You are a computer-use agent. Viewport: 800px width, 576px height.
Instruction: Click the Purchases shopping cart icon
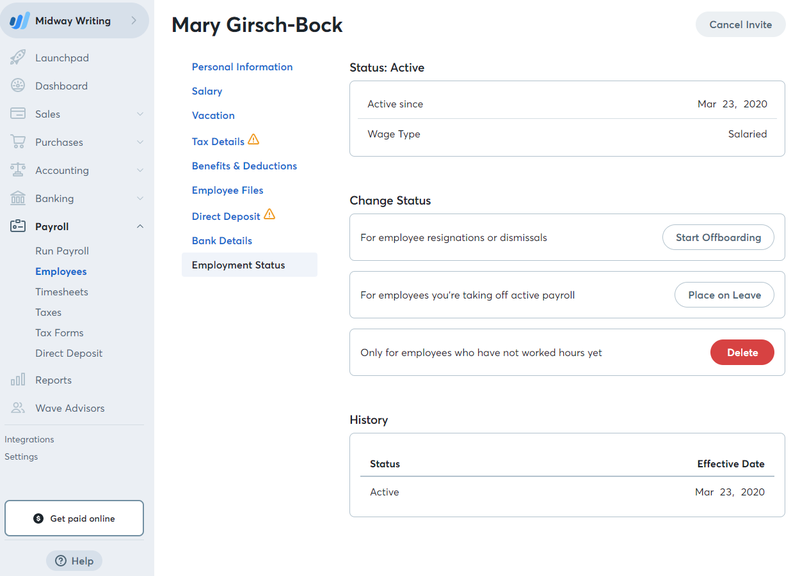pyautogui.click(x=18, y=141)
